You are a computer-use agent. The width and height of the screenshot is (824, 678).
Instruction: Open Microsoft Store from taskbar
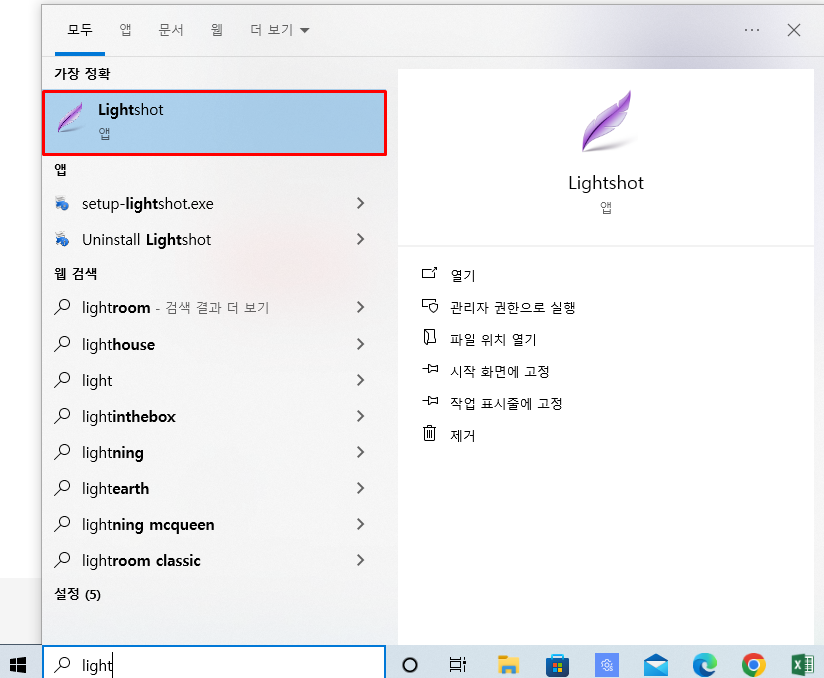558,665
